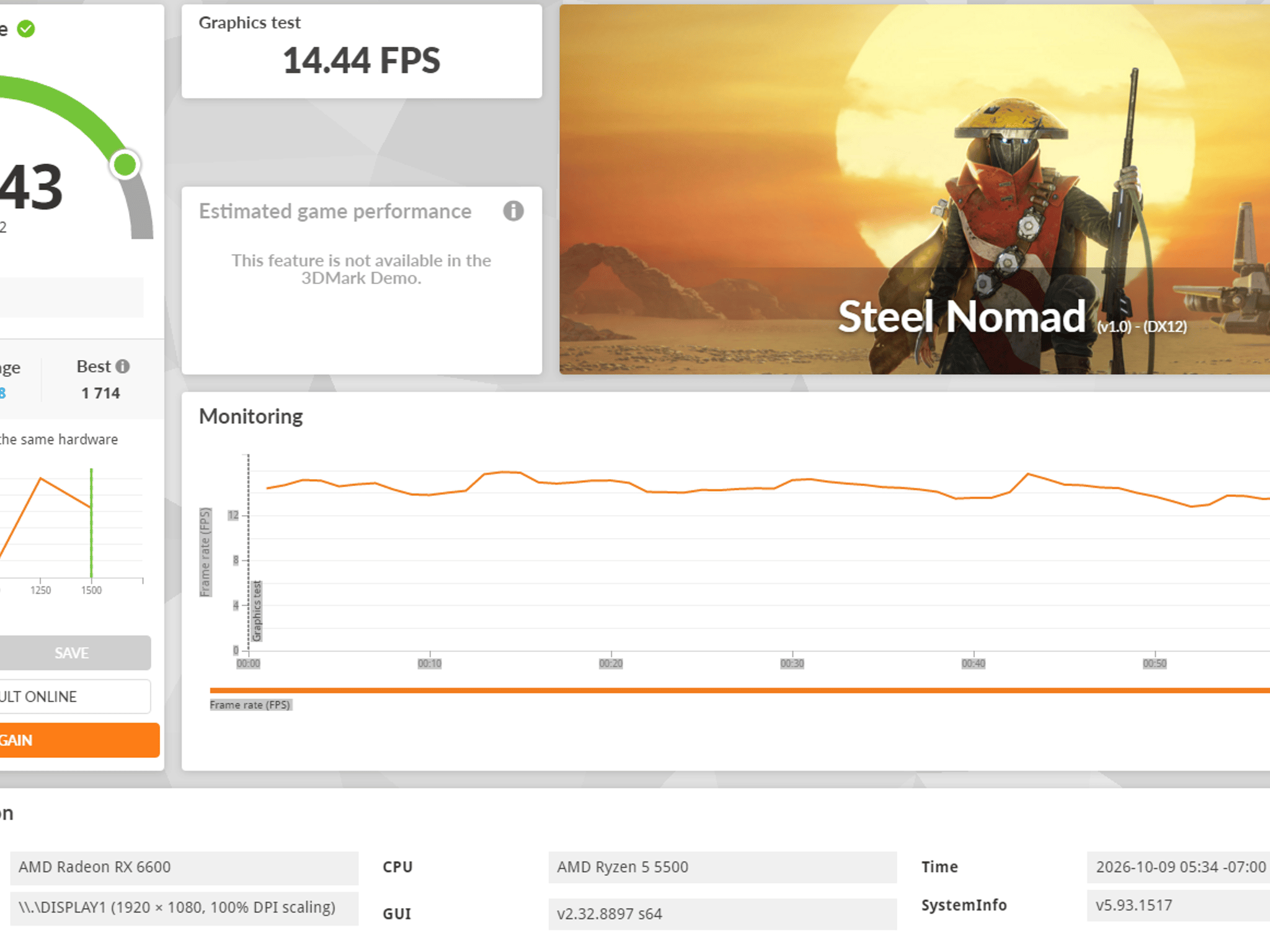
Task: Click the GUI version v2.32.8897 s64
Action: point(722,914)
